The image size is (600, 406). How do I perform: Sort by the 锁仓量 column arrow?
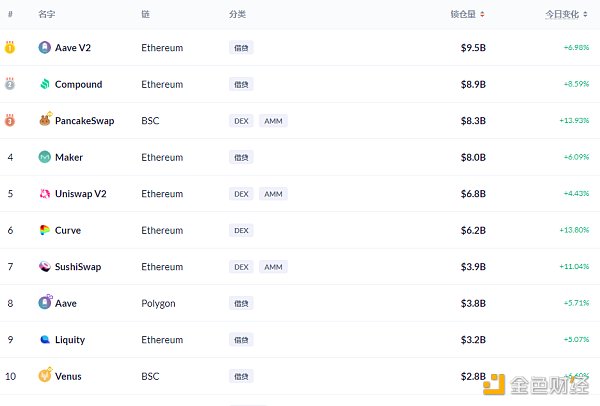[x=482, y=15]
